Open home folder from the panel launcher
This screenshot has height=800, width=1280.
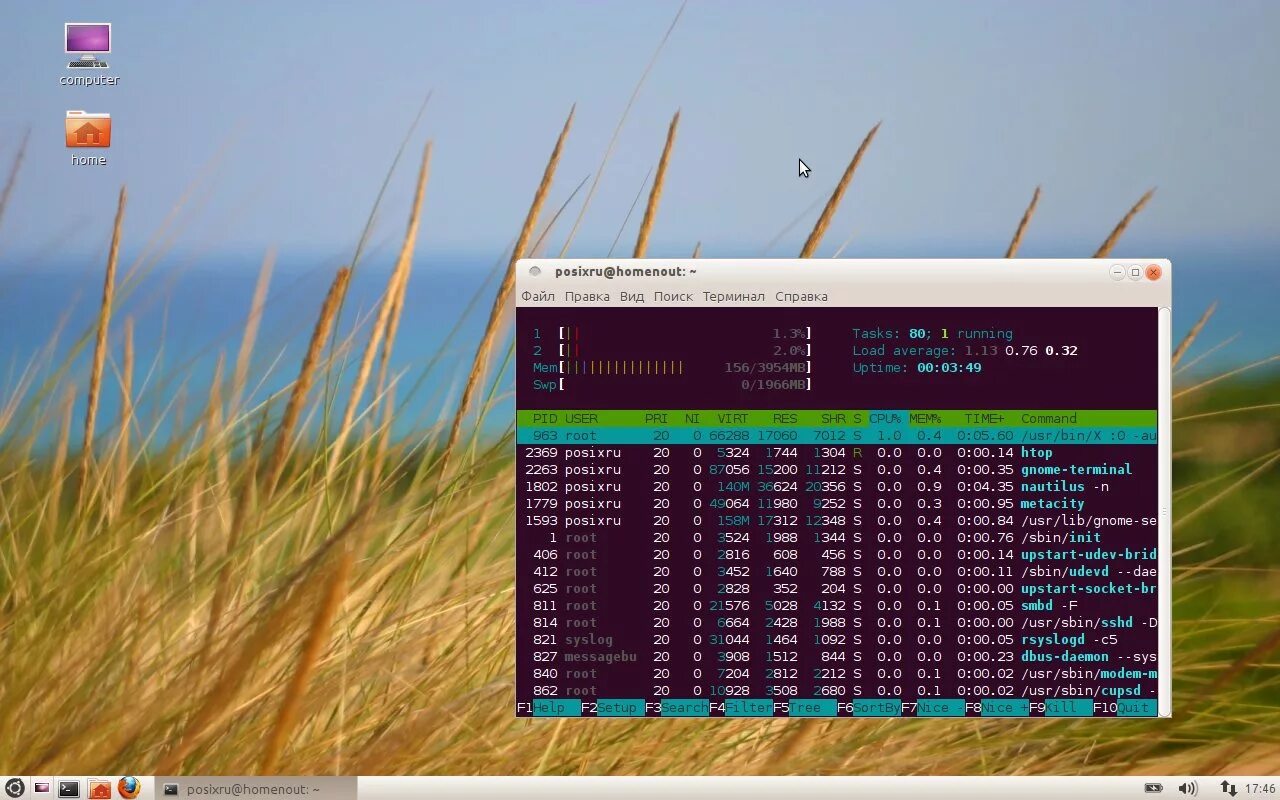pyautogui.click(x=99, y=789)
